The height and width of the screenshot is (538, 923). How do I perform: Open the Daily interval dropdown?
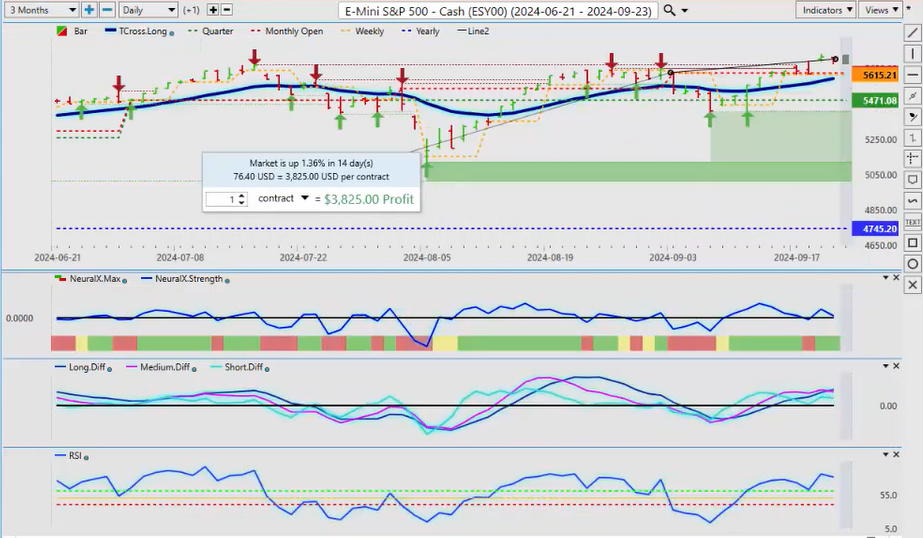point(148,10)
